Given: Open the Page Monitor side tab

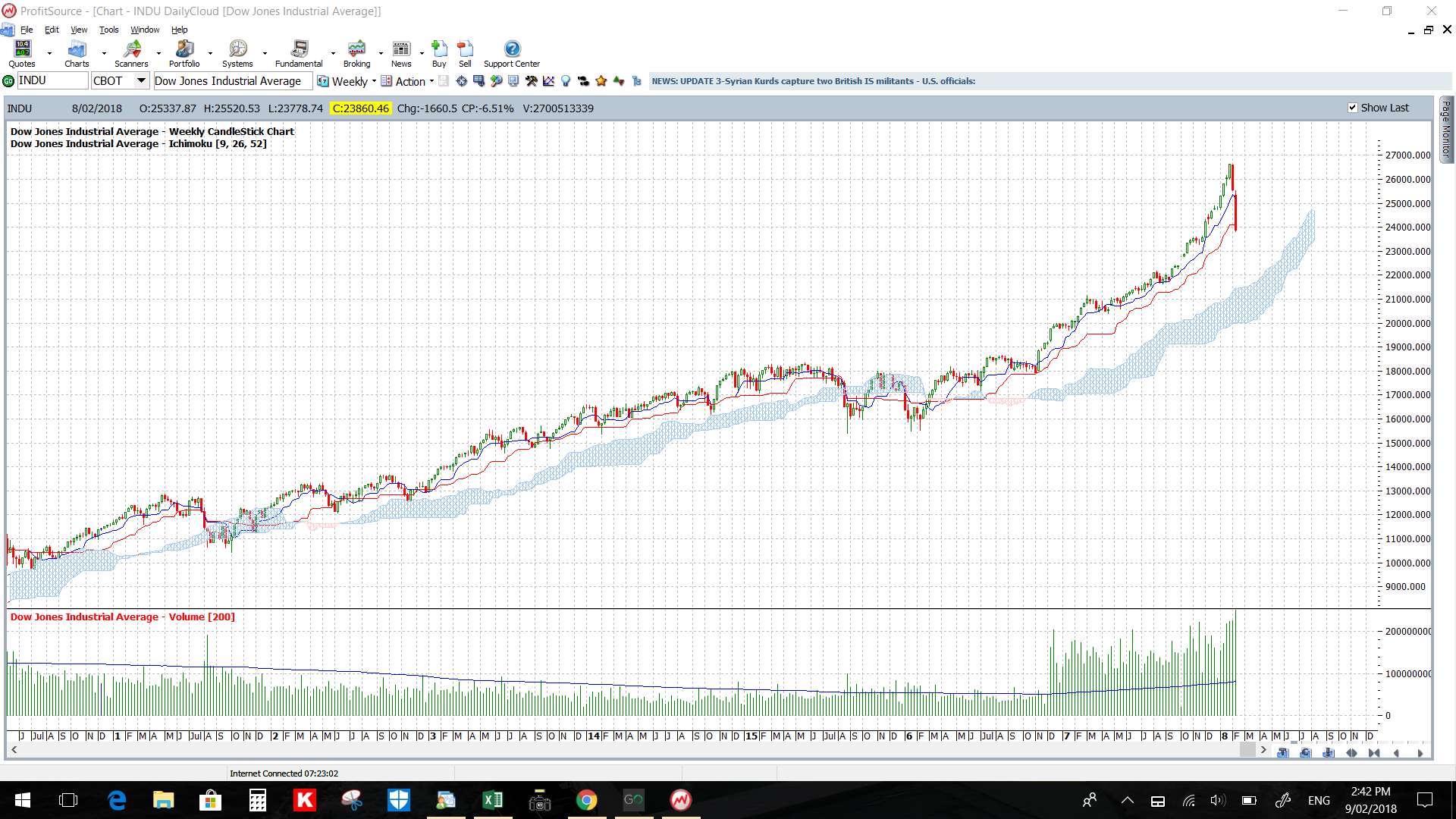Looking at the screenshot, I should click(x=1446, y=129).
